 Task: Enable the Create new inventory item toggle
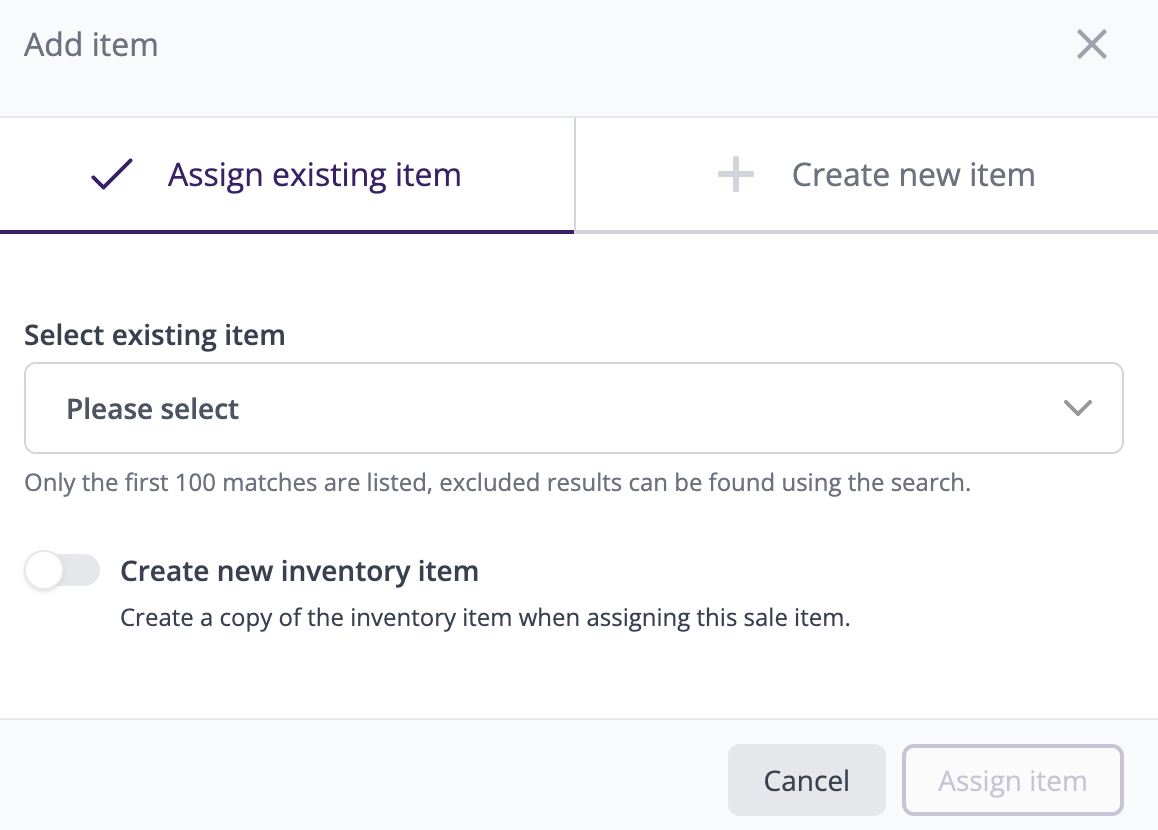[x=63, y=571]
